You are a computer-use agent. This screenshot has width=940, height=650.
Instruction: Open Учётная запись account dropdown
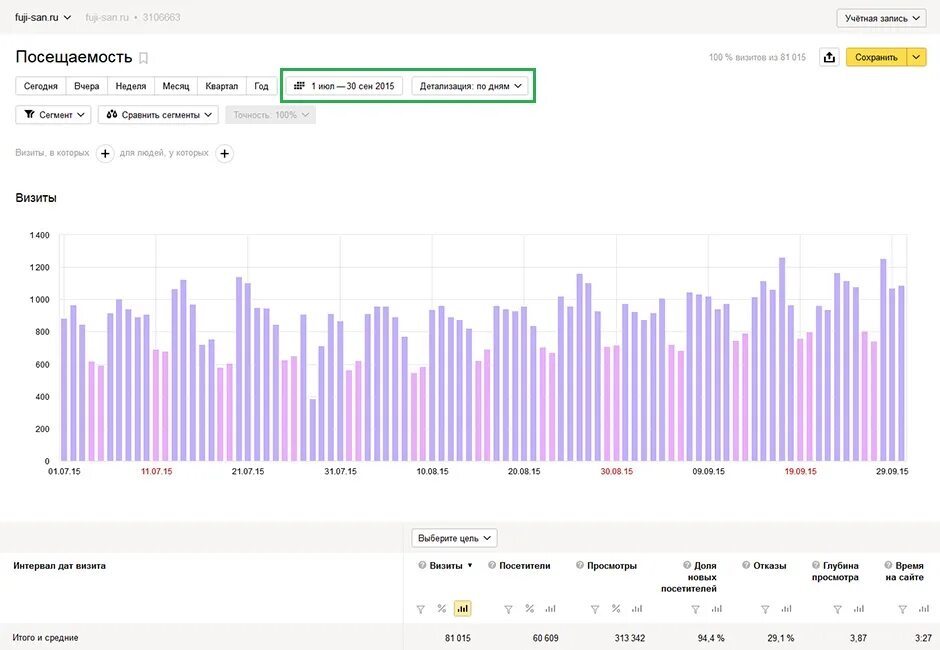(882, 19)
